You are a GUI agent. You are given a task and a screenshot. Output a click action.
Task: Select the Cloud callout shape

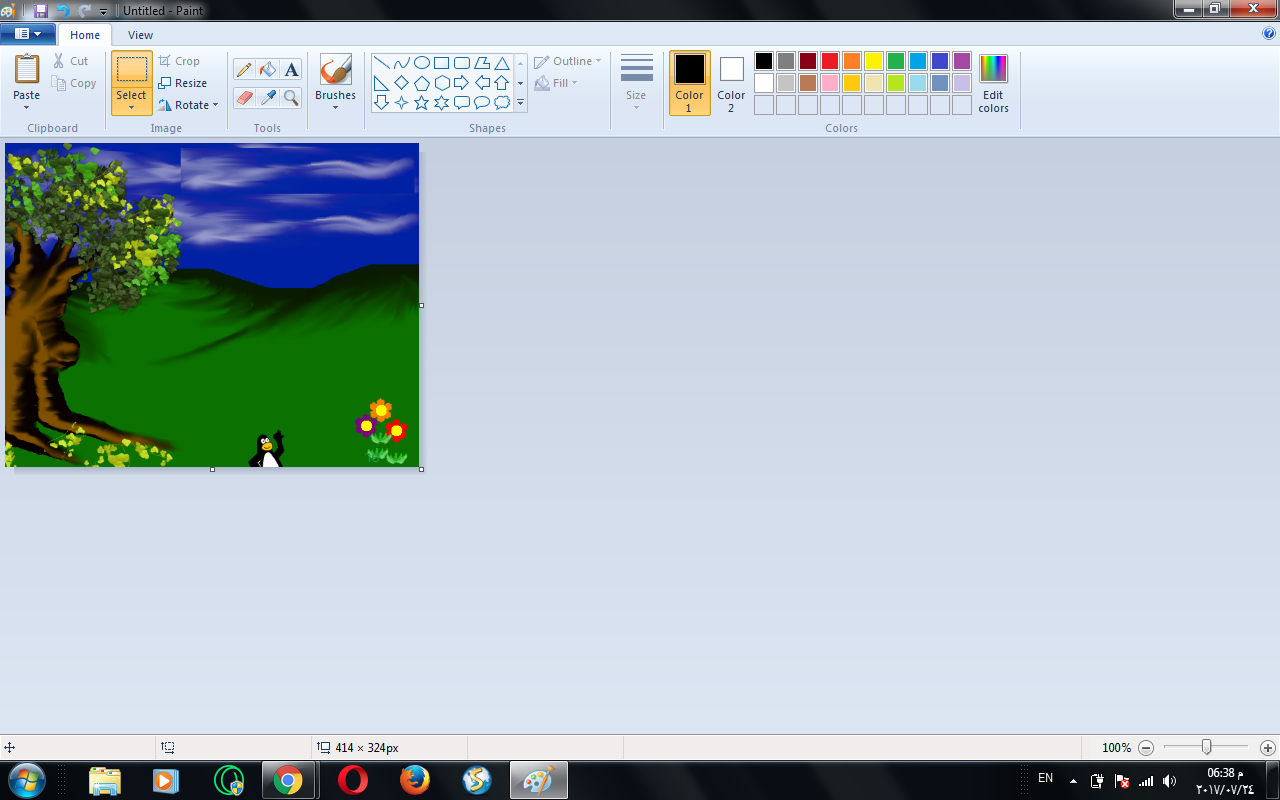point(501,102)
